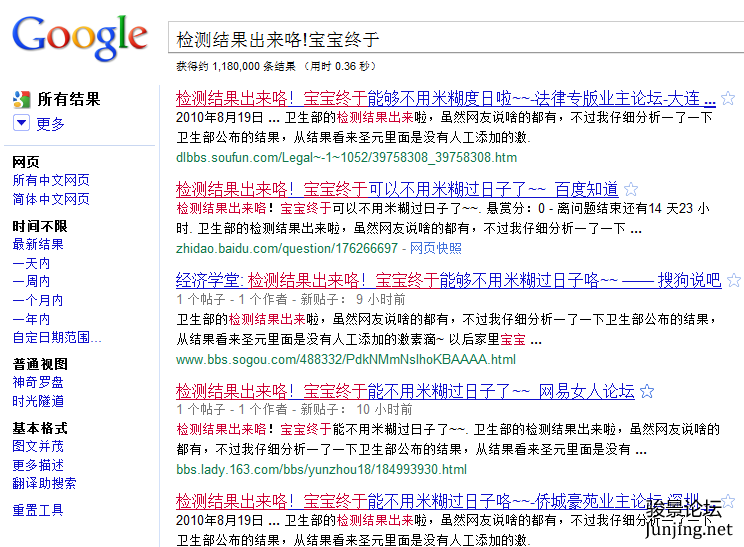
Task: Open the 翻译助搜索 translated search option
Action: (x=44, y=483)
